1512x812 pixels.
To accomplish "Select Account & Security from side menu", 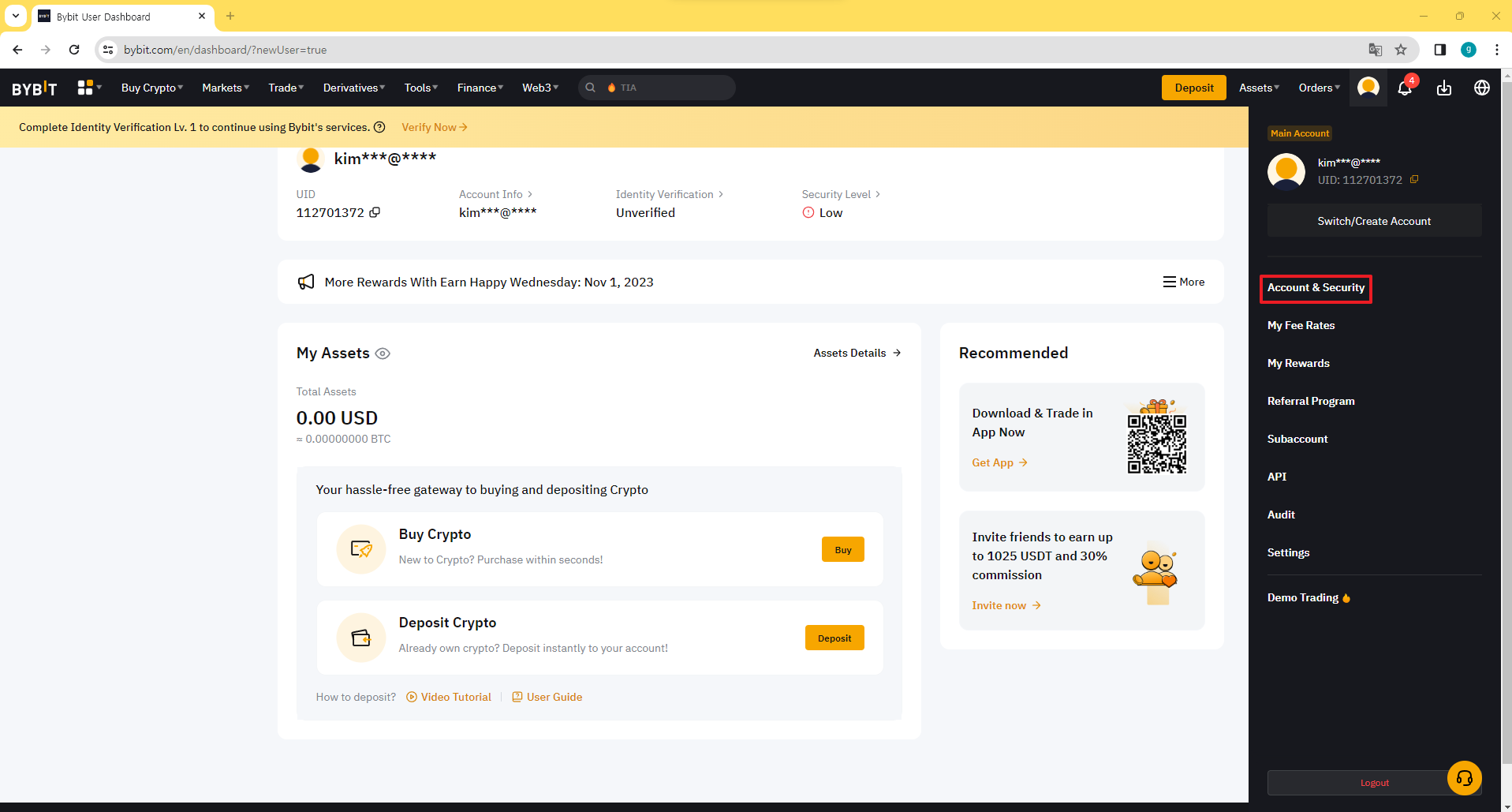I will click(1315, 288).
